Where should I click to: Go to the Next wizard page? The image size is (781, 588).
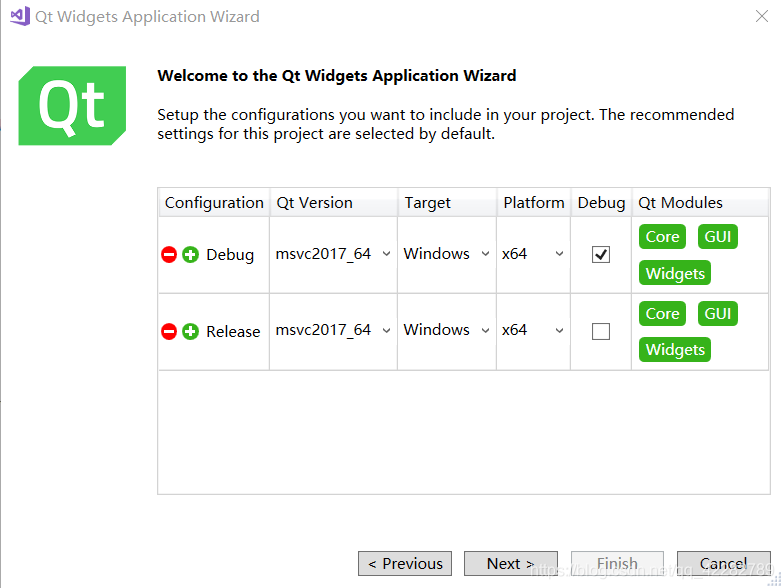click(x=510, y=564)
